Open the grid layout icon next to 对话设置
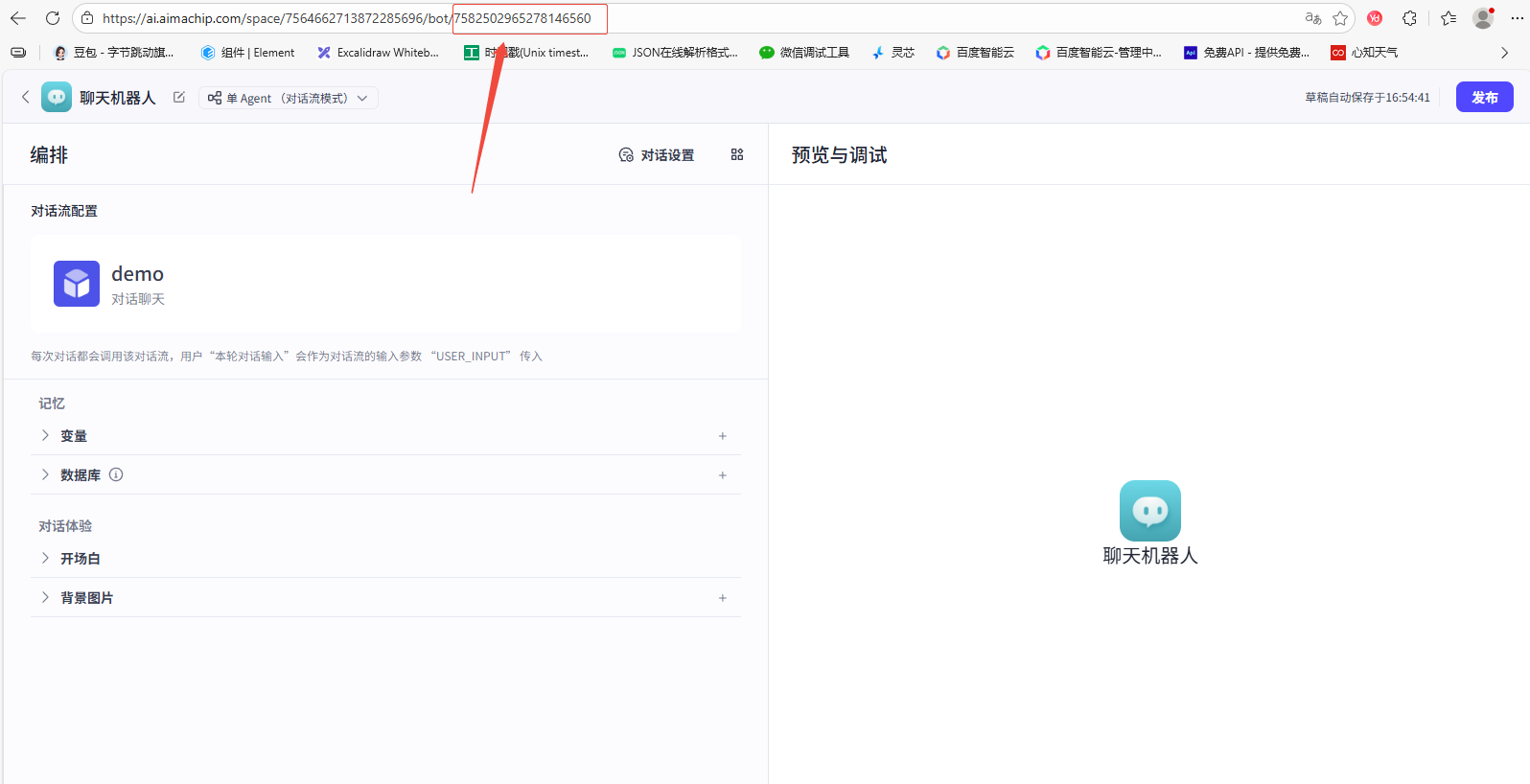The height and width of the screenshot is (784, 1530). (x=737, y=154)
